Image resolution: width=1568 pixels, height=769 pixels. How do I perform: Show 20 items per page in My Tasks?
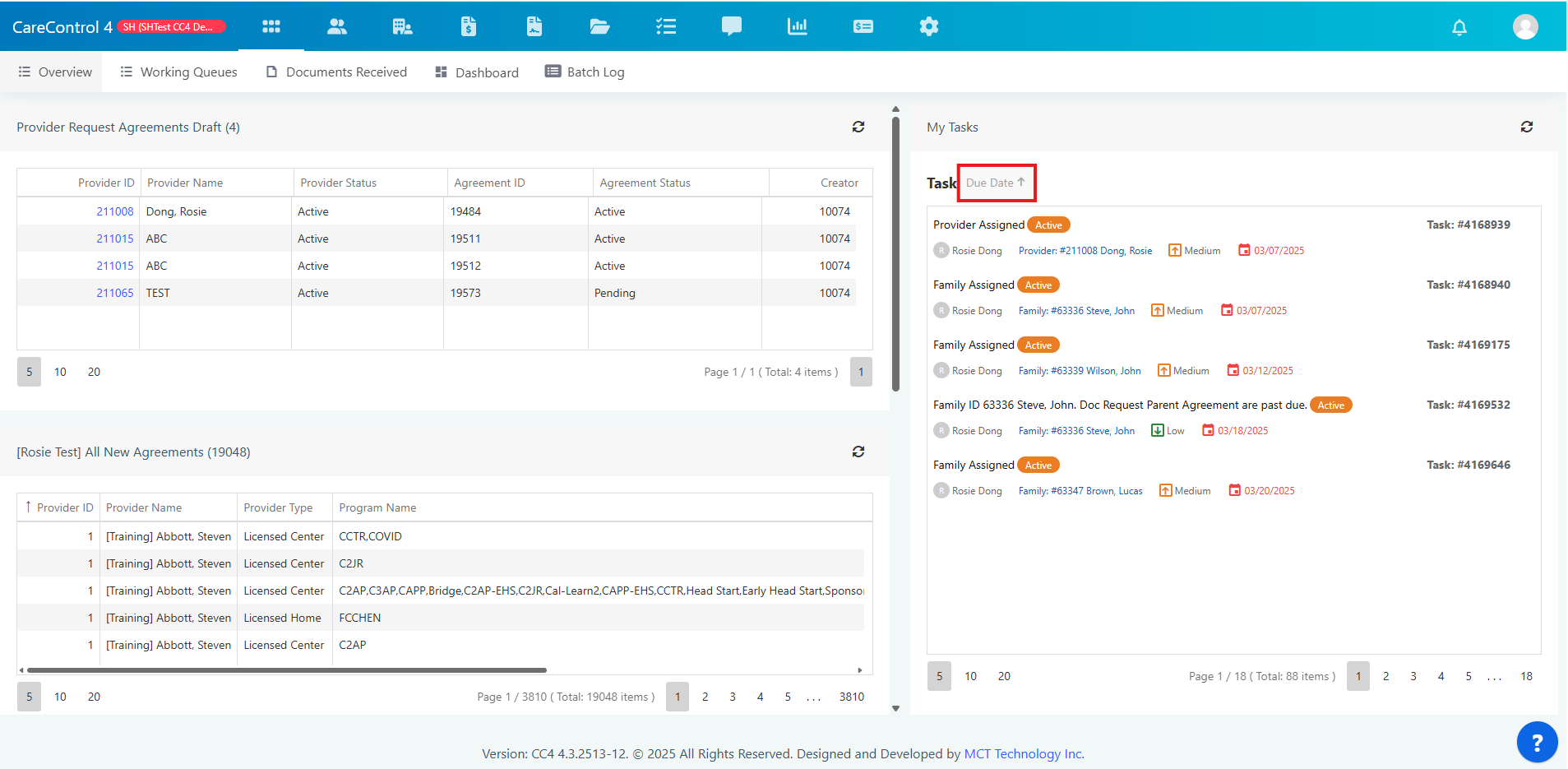pos(1004,676)
